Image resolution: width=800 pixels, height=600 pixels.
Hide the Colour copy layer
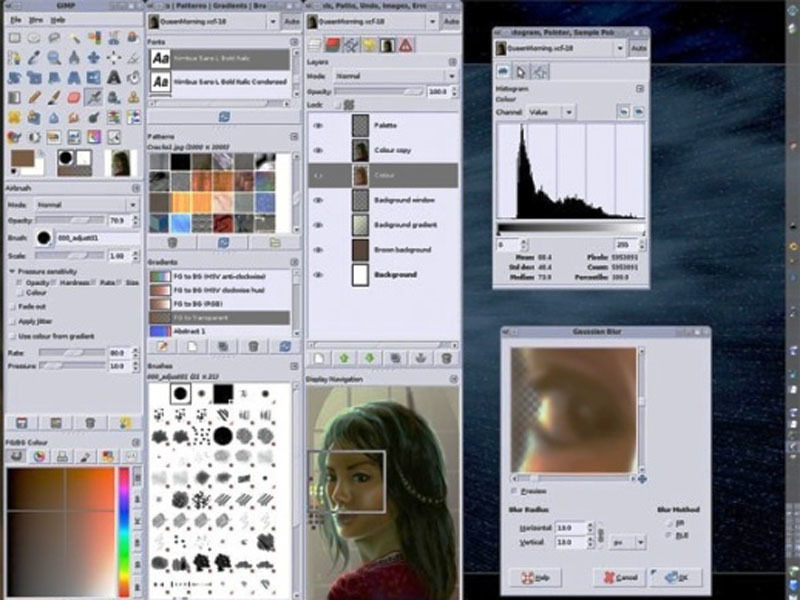[x=318, y=151]
